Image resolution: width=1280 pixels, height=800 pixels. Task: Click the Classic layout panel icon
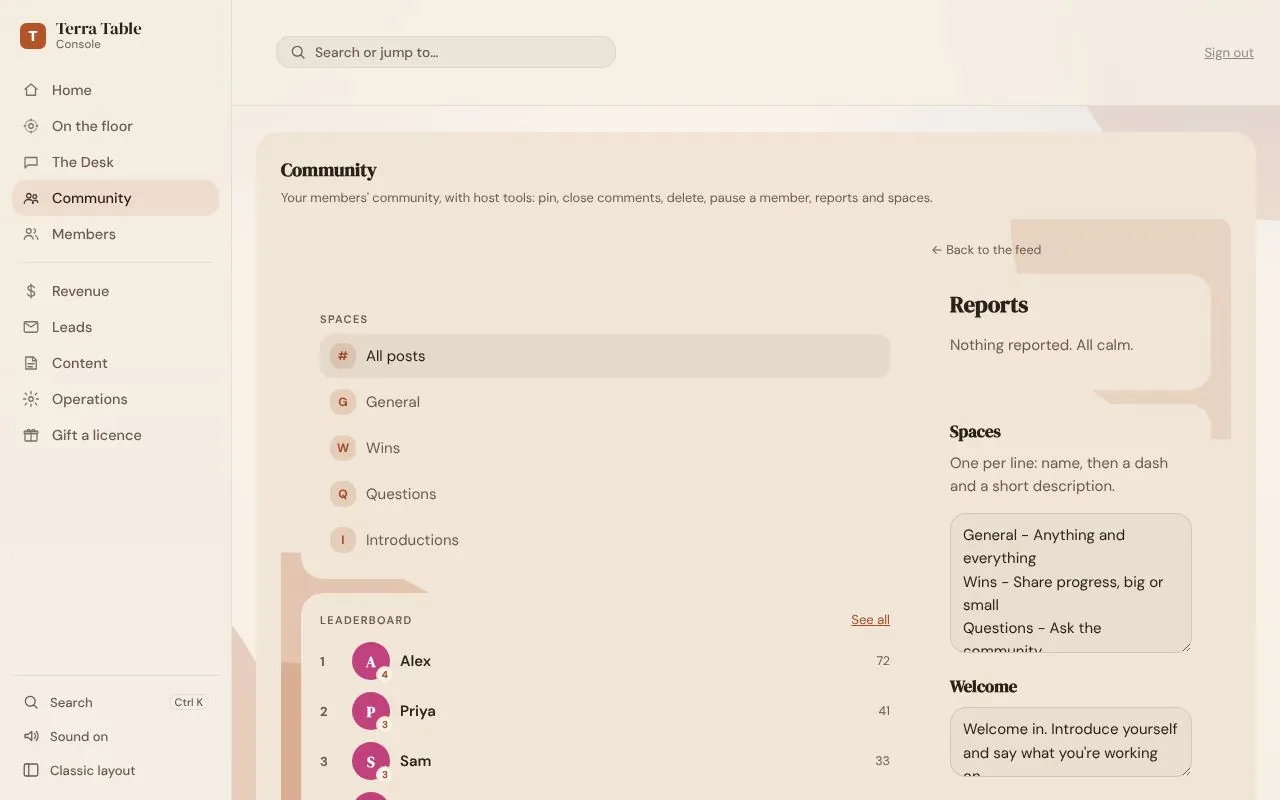[x=31, y=771]
